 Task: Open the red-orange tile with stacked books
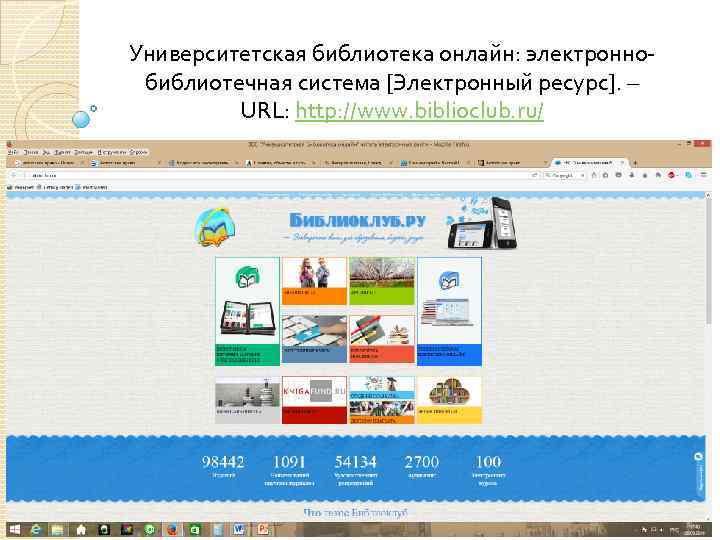pyautogui.click(x=382, y=339)
